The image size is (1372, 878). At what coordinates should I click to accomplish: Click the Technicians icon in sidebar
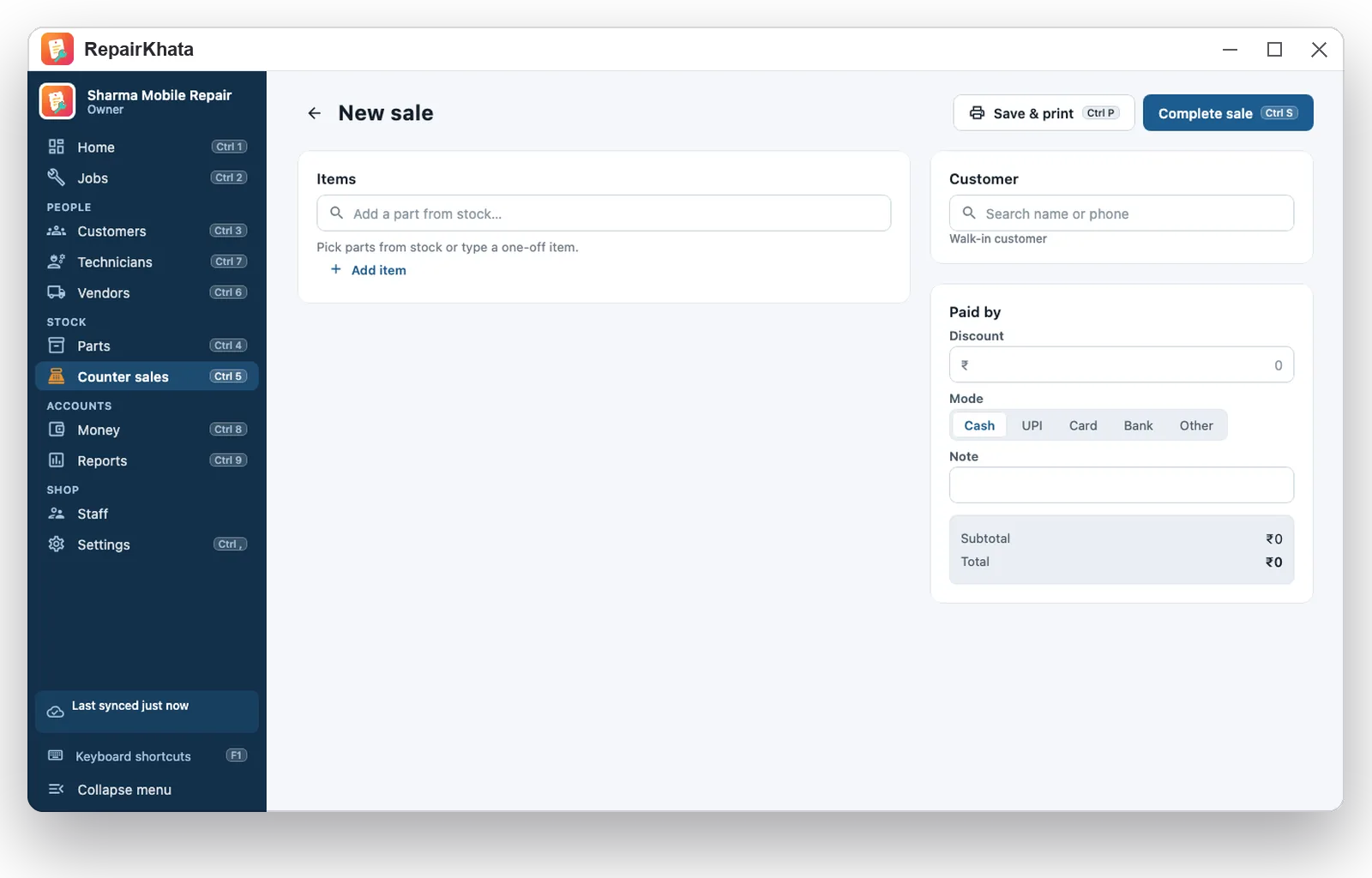point(57,262)
